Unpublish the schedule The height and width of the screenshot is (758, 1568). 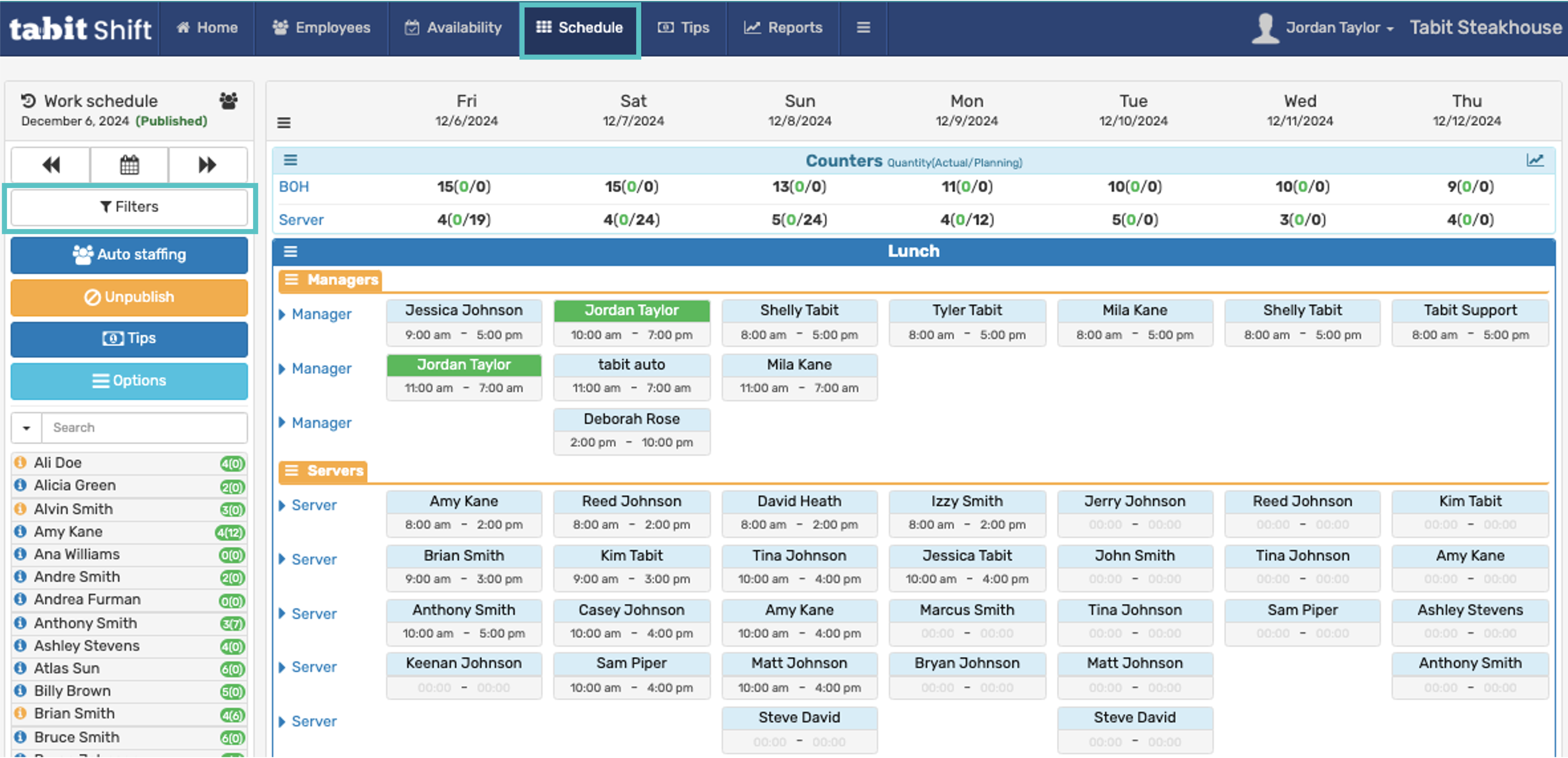pyautogui.click(x=129, y=297)
